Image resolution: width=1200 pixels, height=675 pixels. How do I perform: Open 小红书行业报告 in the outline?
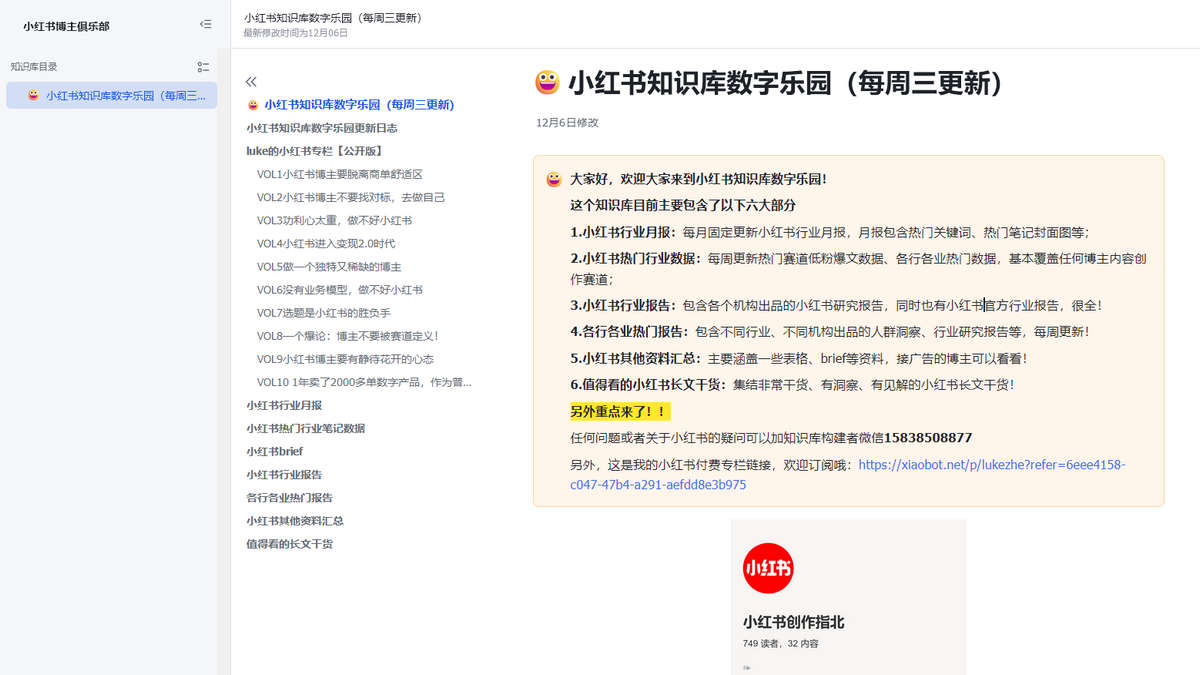(284, 475)
